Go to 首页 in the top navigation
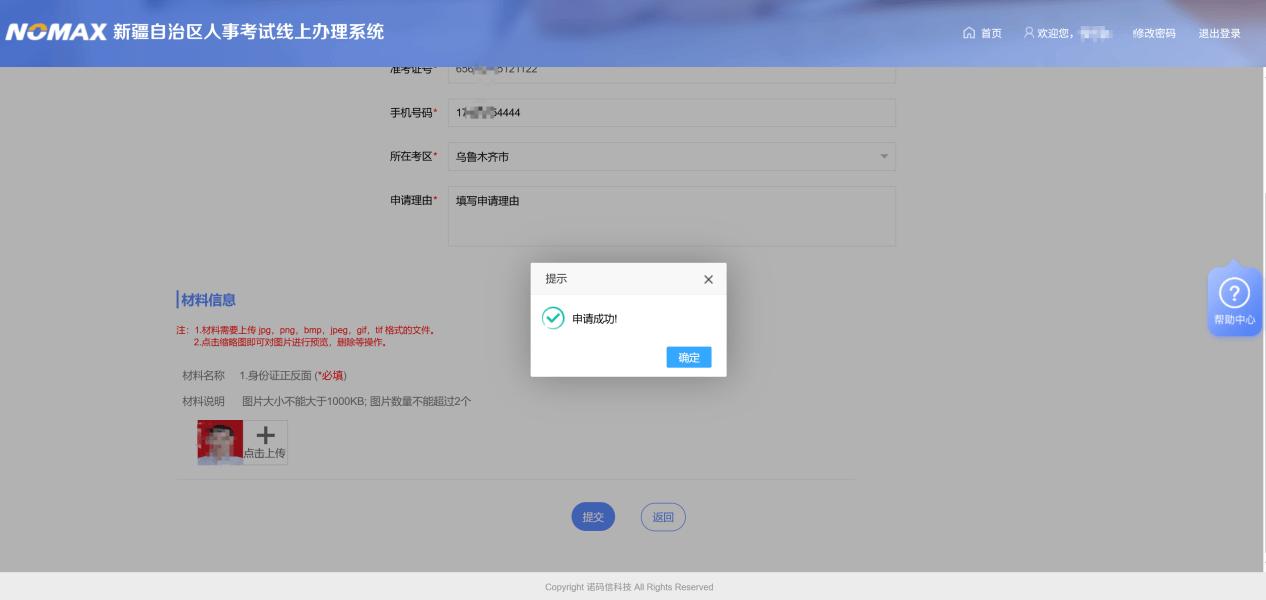Image resolution: width=1266 pixels, height=600 pixels. pos(991,33)
